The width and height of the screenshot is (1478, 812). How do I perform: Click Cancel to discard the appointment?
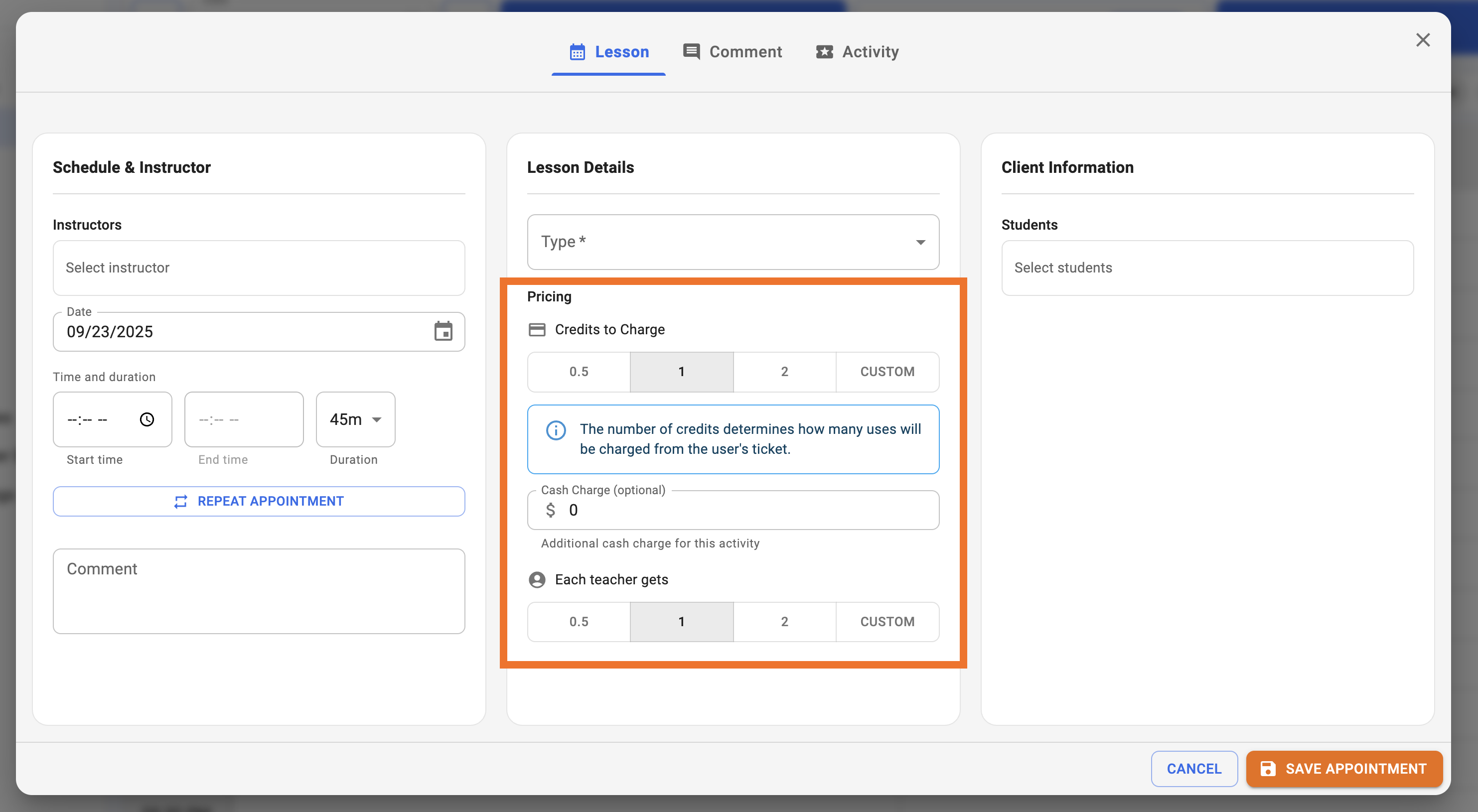click(x=1193, y=769)
